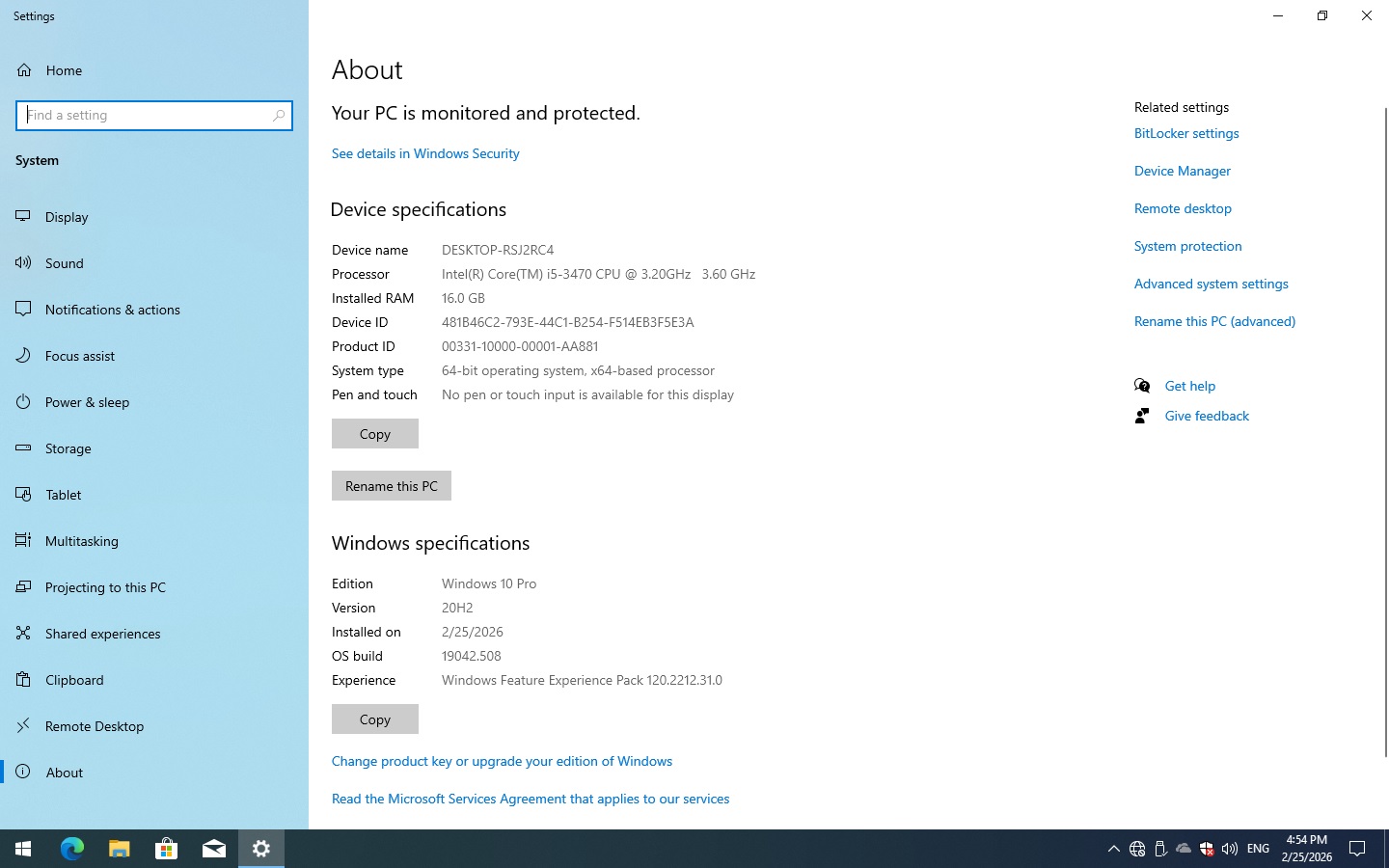
Task: Click the Get help link
Action: pos(1190,386)
